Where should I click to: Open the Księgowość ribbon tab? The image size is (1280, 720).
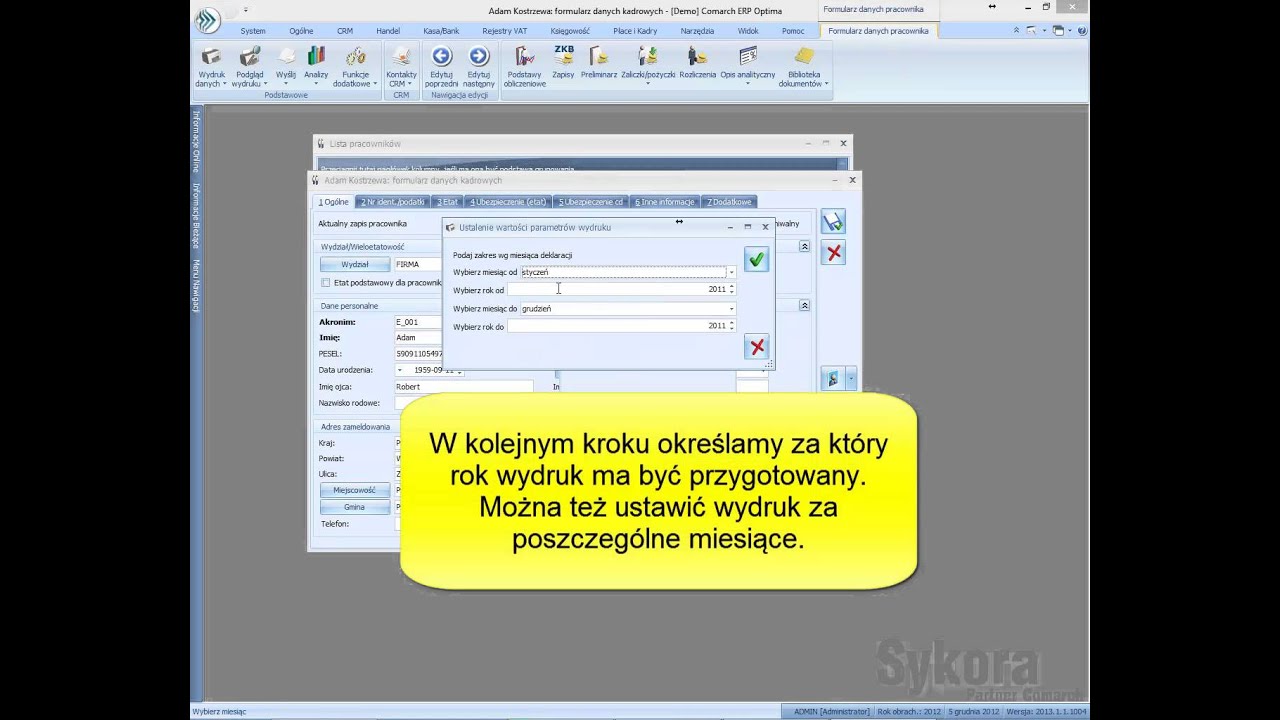(x=571, y=31)
